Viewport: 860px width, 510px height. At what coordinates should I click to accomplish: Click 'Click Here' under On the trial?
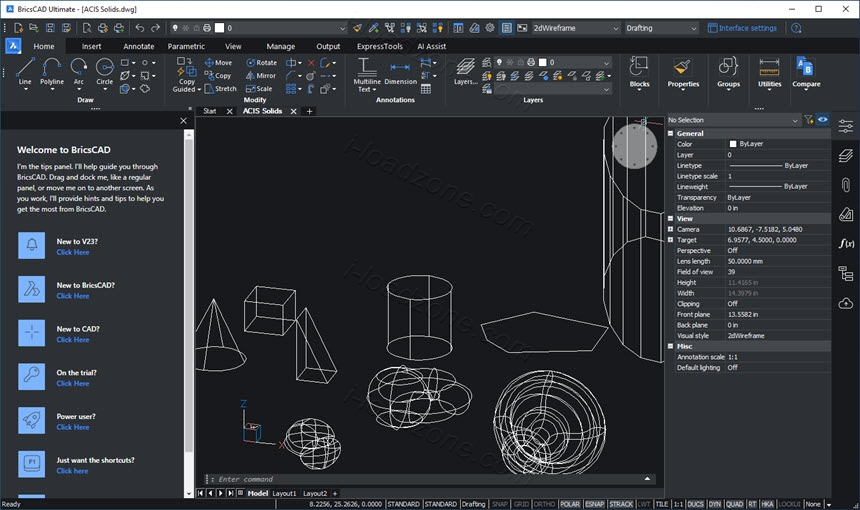(73, 383)
